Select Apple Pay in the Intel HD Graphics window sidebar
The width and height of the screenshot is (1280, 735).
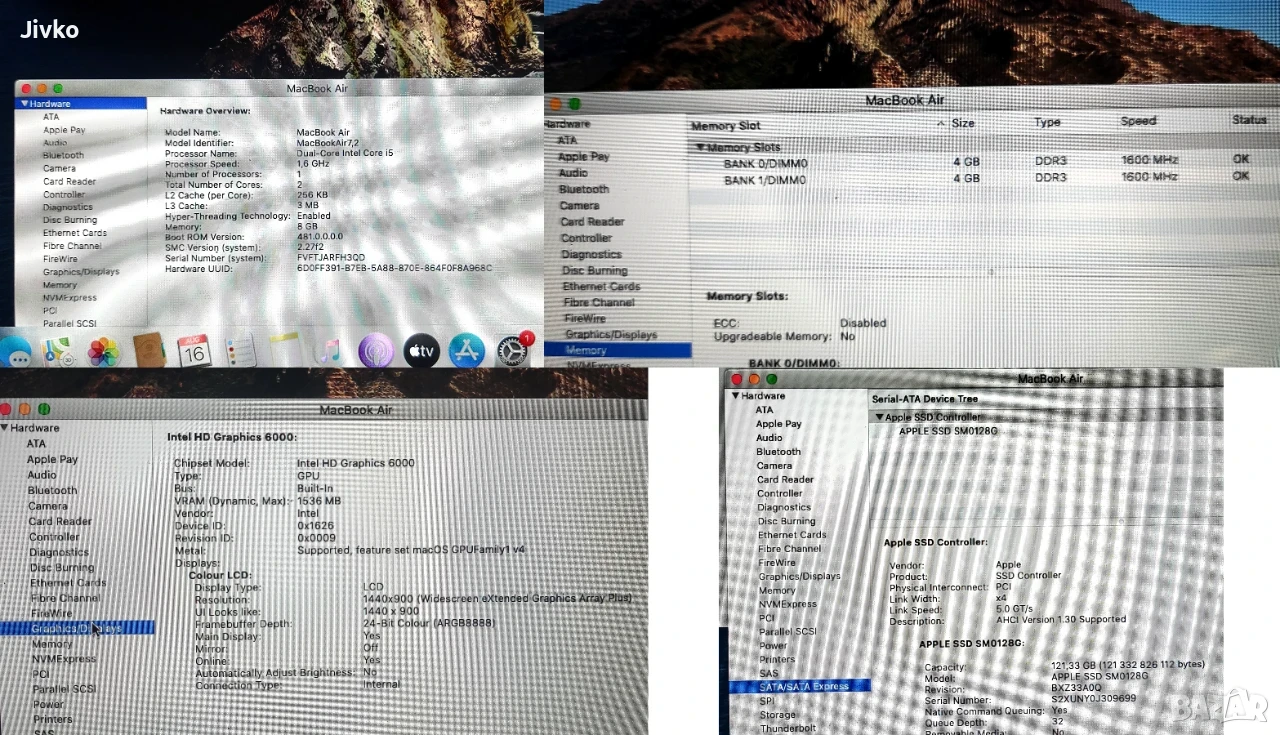52,460
